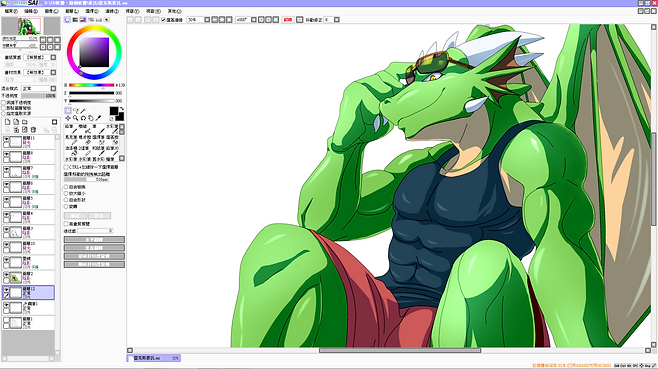Hide layer 圖層9 using its eye icon

pyautogui.click(x=6, y=154)
